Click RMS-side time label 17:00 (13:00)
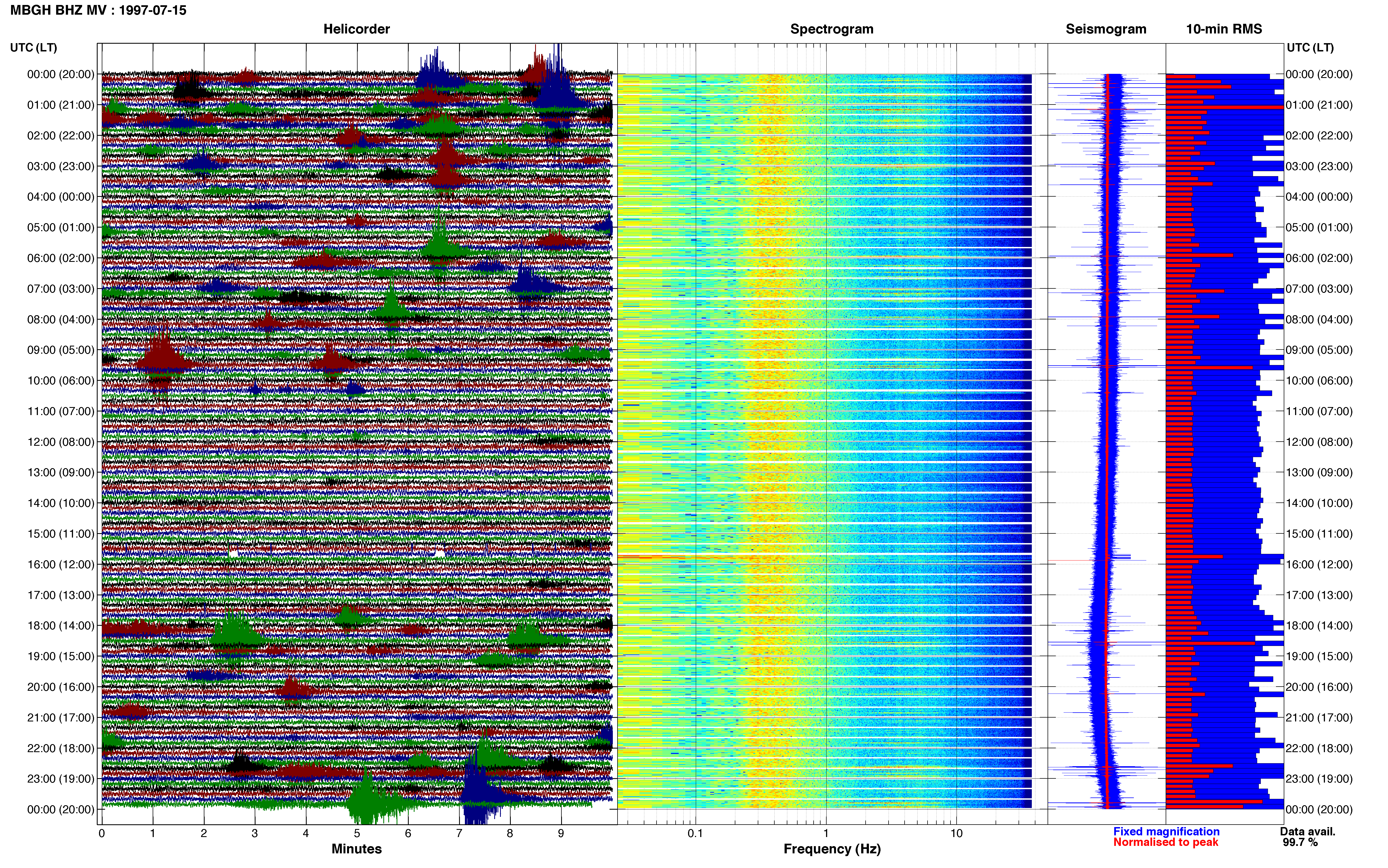Image resolution: width=1388 pixels, height=868 pixels. click(x=1319, y=595)
